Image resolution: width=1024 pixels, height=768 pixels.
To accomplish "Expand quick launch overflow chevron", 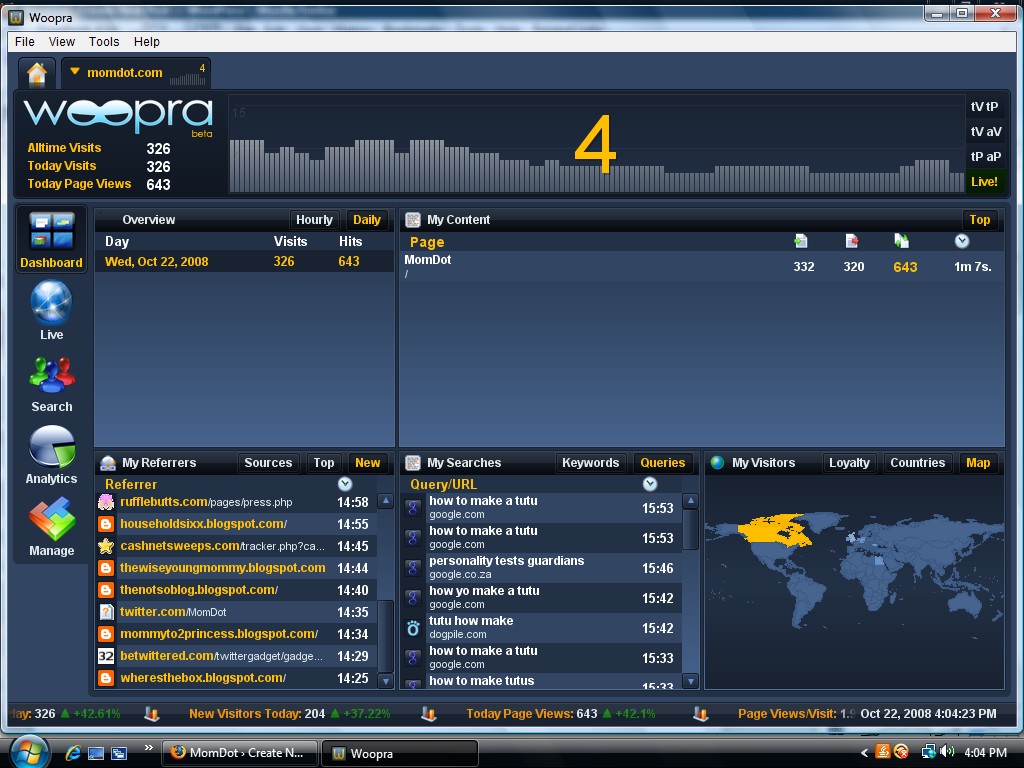I will pos(148,748).
